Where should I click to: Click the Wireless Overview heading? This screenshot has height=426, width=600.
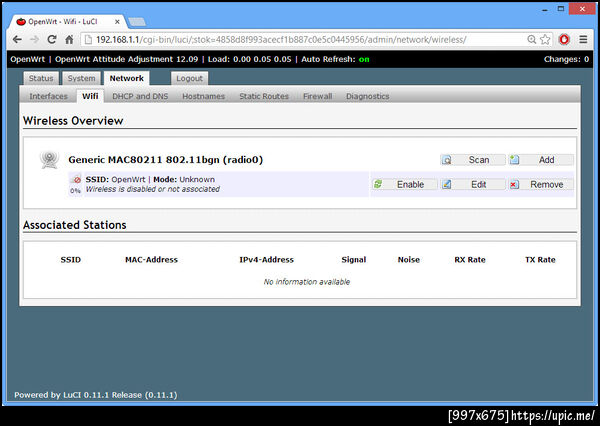73,121
